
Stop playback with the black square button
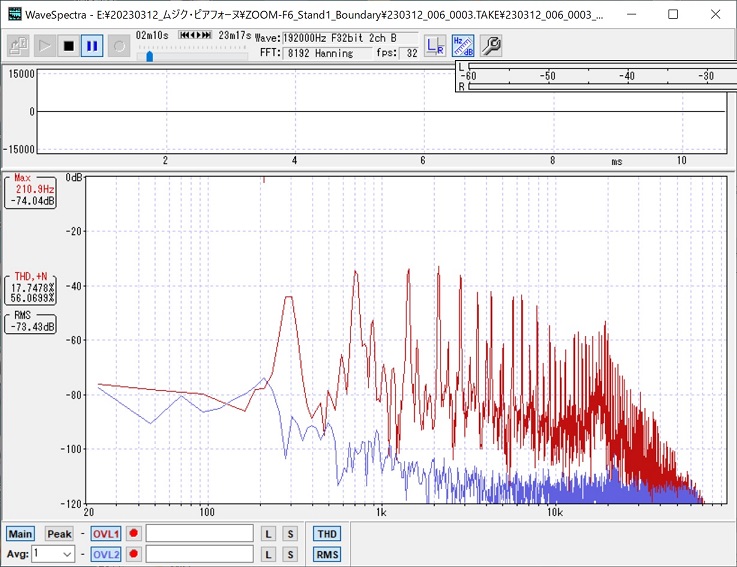(x=69, y=46)
